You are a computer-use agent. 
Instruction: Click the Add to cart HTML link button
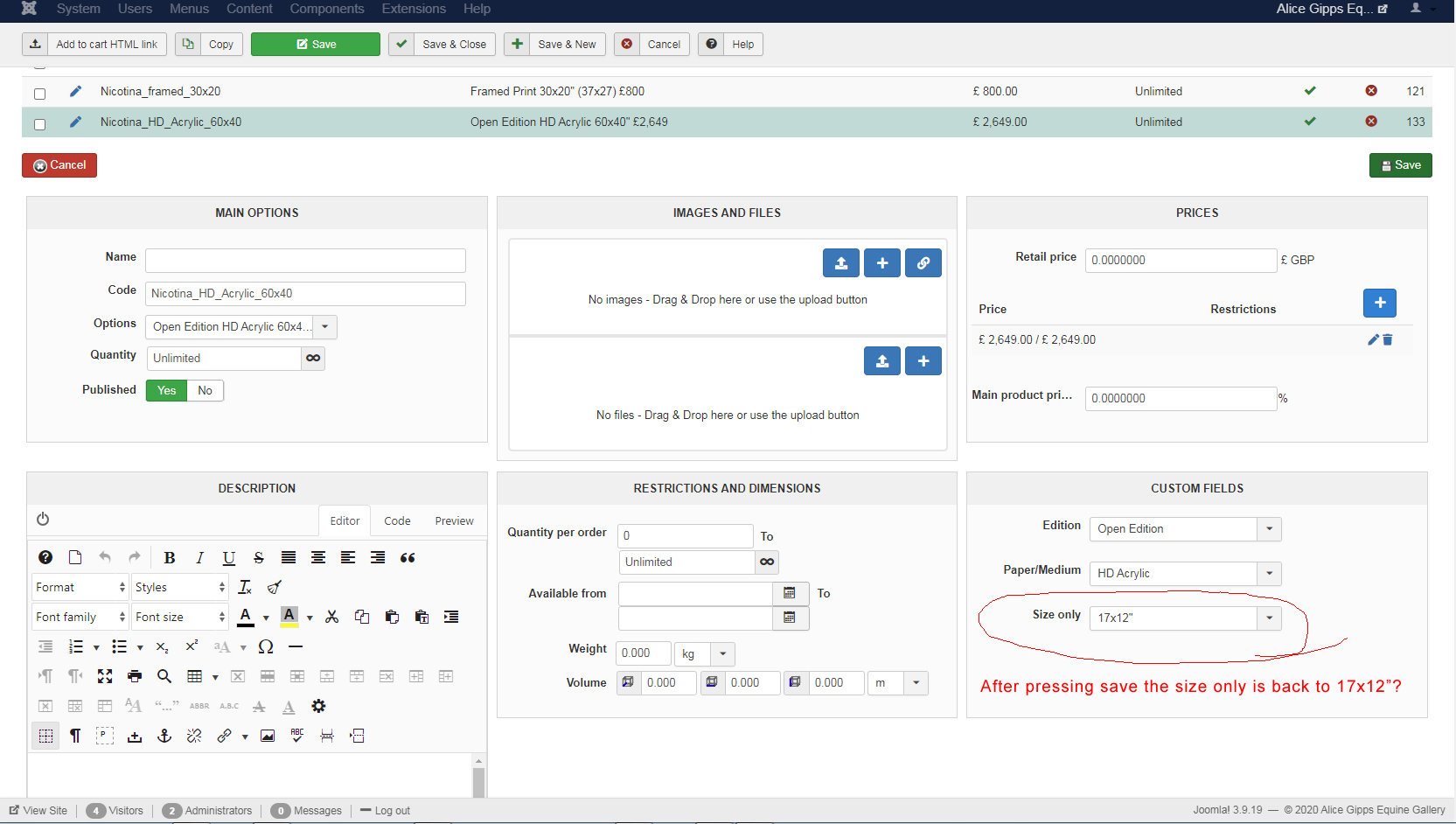click(x=95, y=45)
